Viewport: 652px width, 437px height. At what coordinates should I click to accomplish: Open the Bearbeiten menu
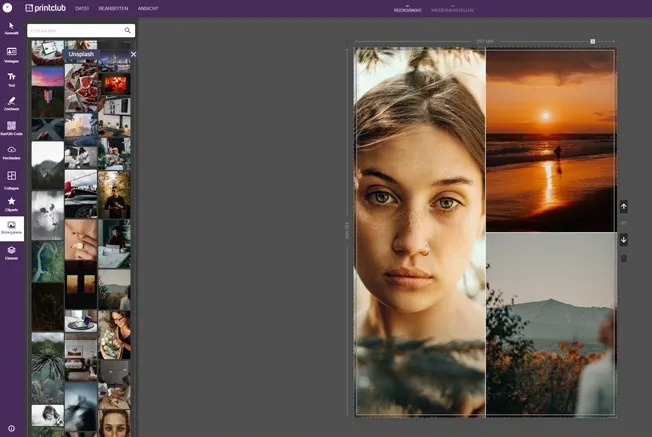coord(112,8)
